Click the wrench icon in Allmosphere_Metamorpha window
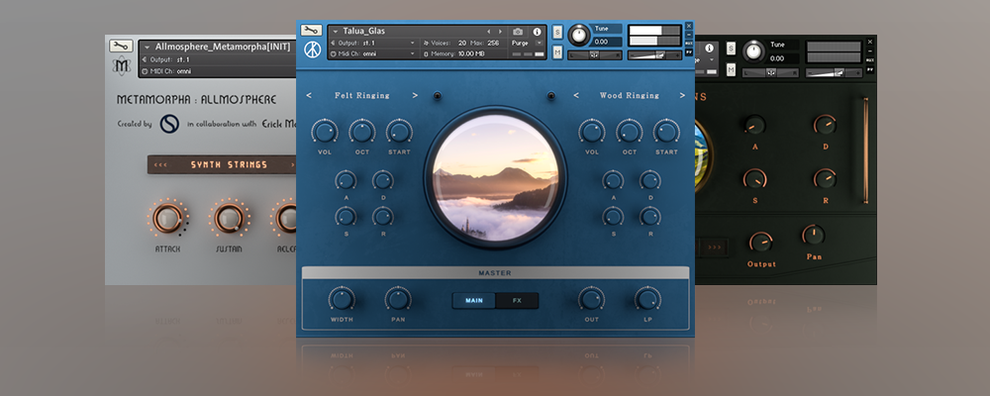Viewport: 990px width, 396px height. (x=121, y=46)
